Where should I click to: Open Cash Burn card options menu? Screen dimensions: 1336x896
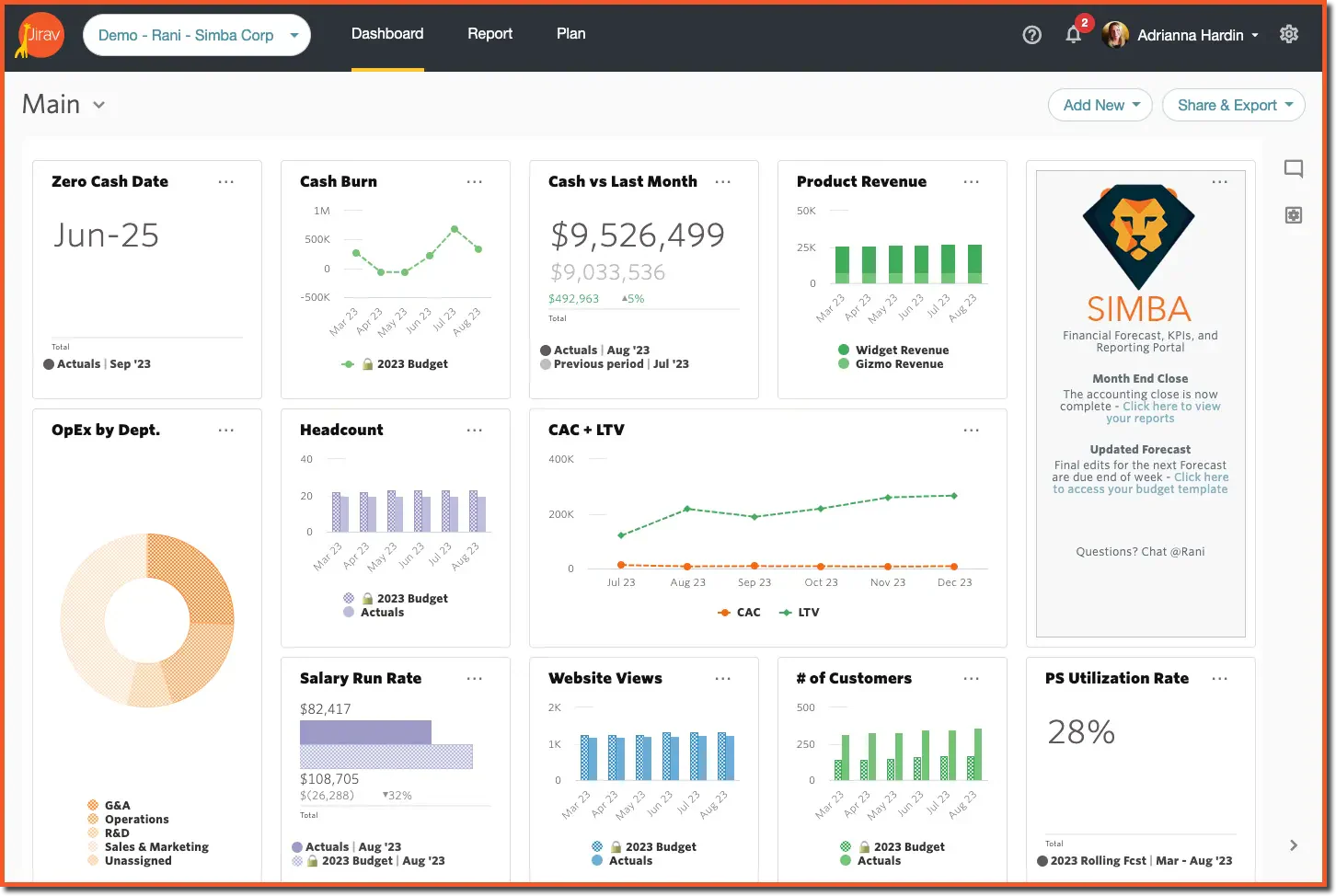pyautogui.click(x=475, y=182)
